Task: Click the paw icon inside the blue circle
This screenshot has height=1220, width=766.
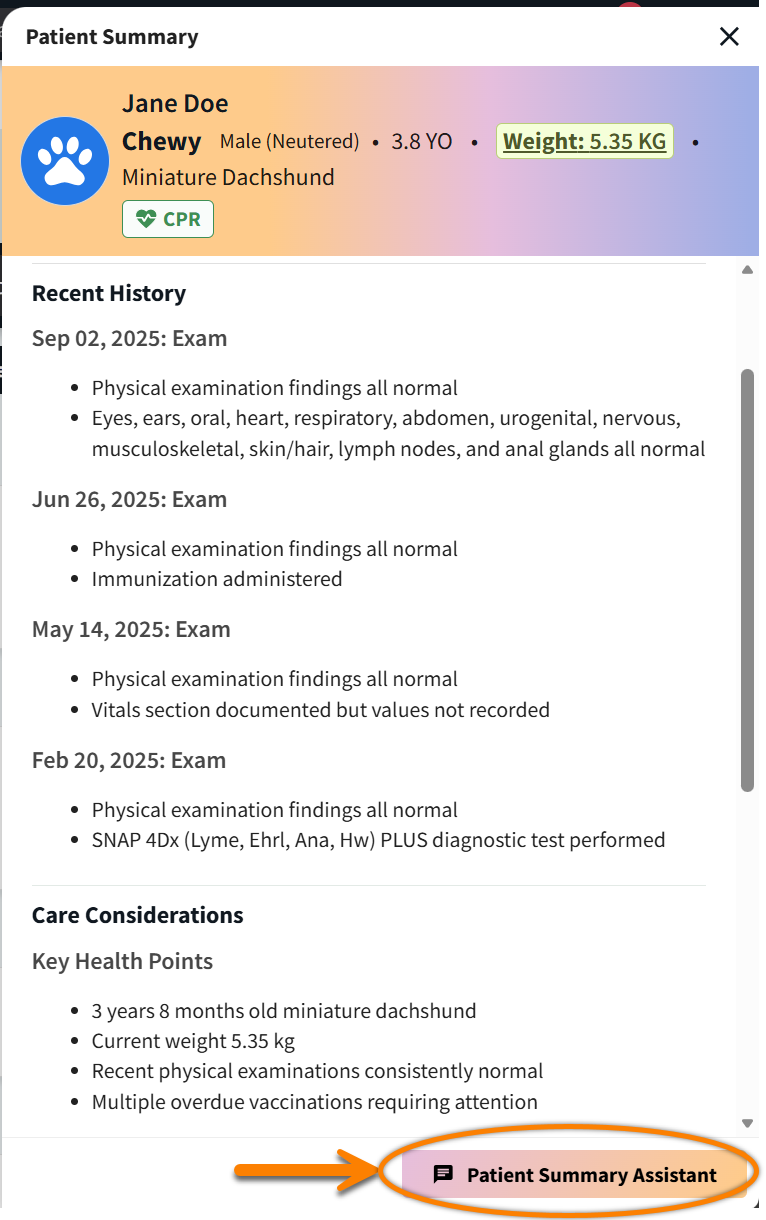Action: coord(64,160)
